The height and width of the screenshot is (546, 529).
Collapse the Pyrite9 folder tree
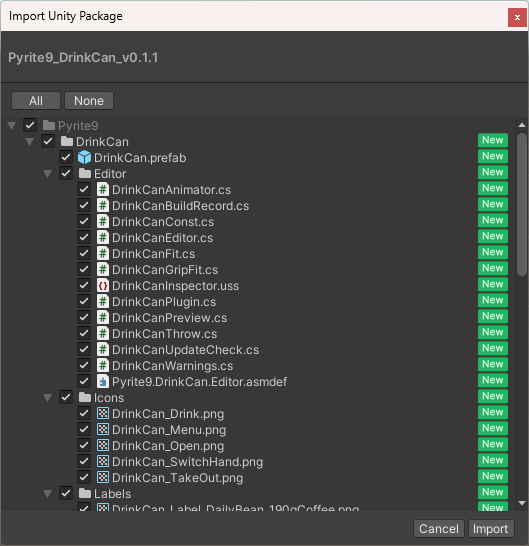11,126
